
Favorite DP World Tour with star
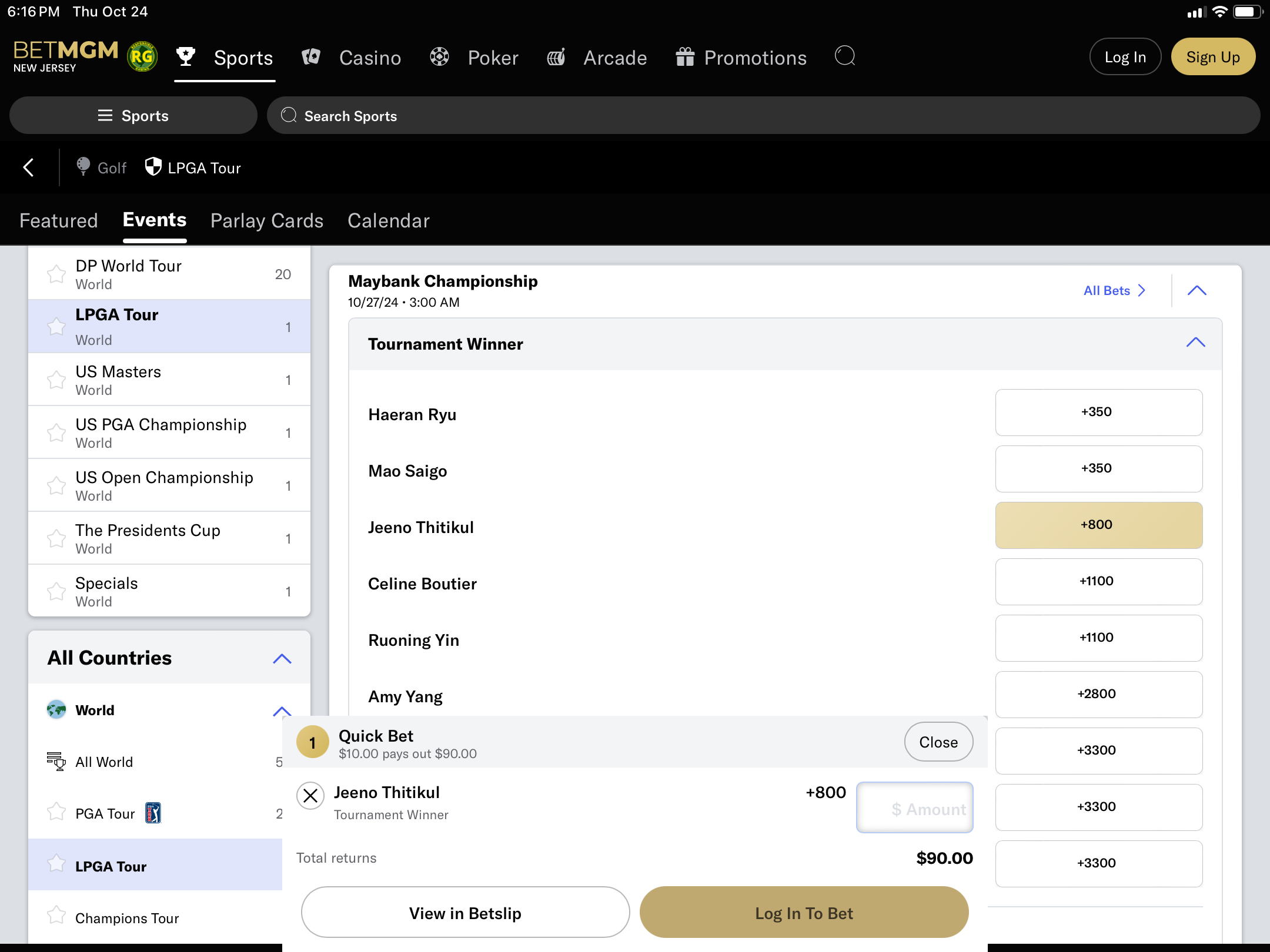tap(56, 274)
